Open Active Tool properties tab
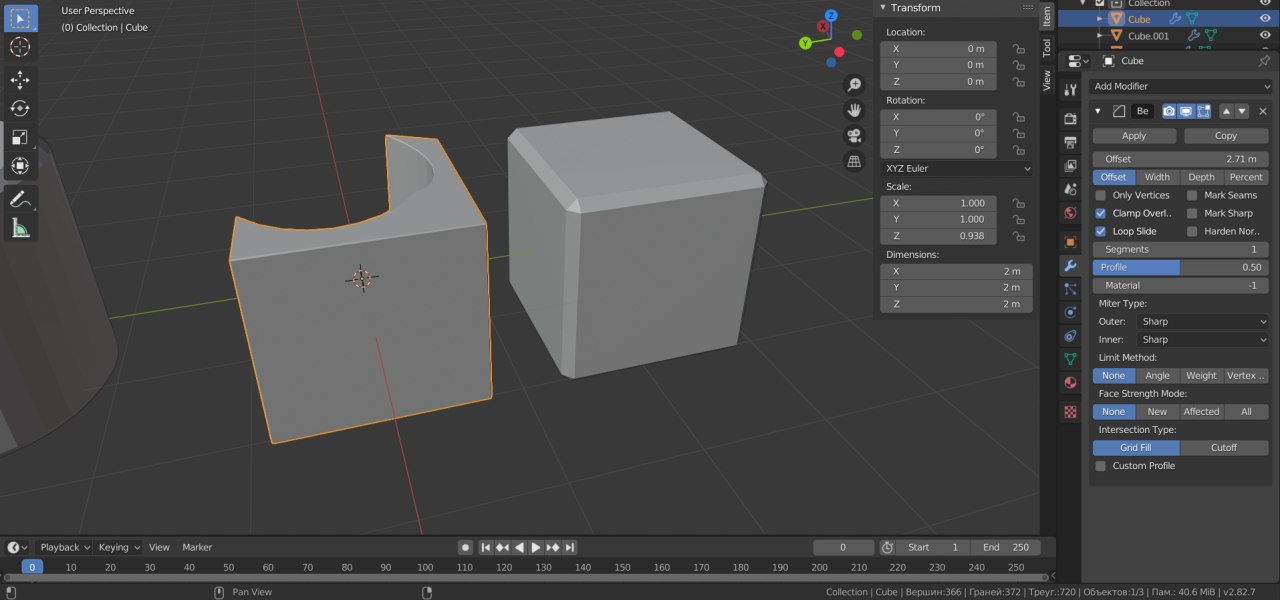Screen dimensions: 1280x600 pyautogui.click(x=1070, y=91)
